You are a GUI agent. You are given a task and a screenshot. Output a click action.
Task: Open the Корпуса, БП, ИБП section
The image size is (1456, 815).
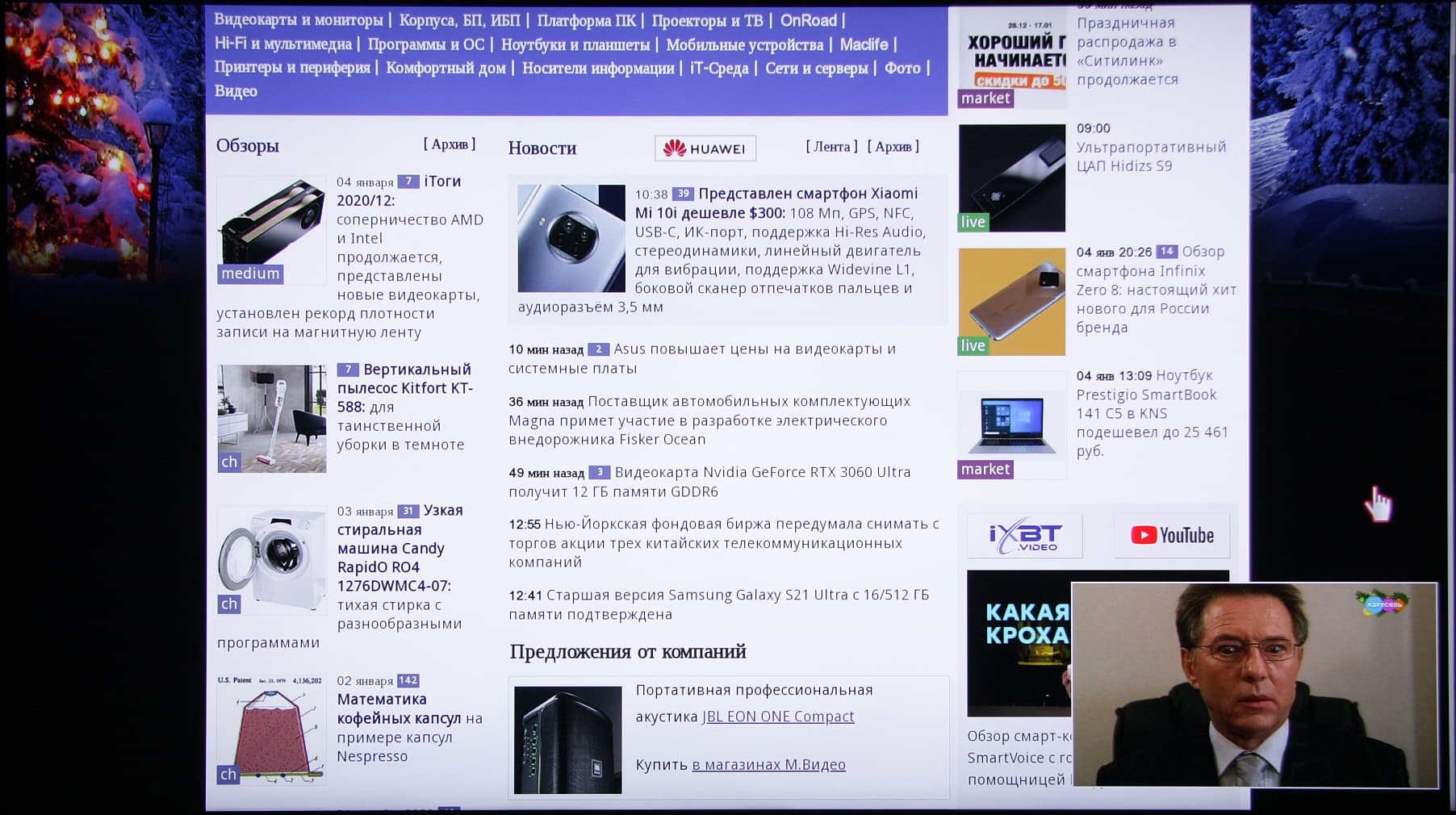pos(459,20)
